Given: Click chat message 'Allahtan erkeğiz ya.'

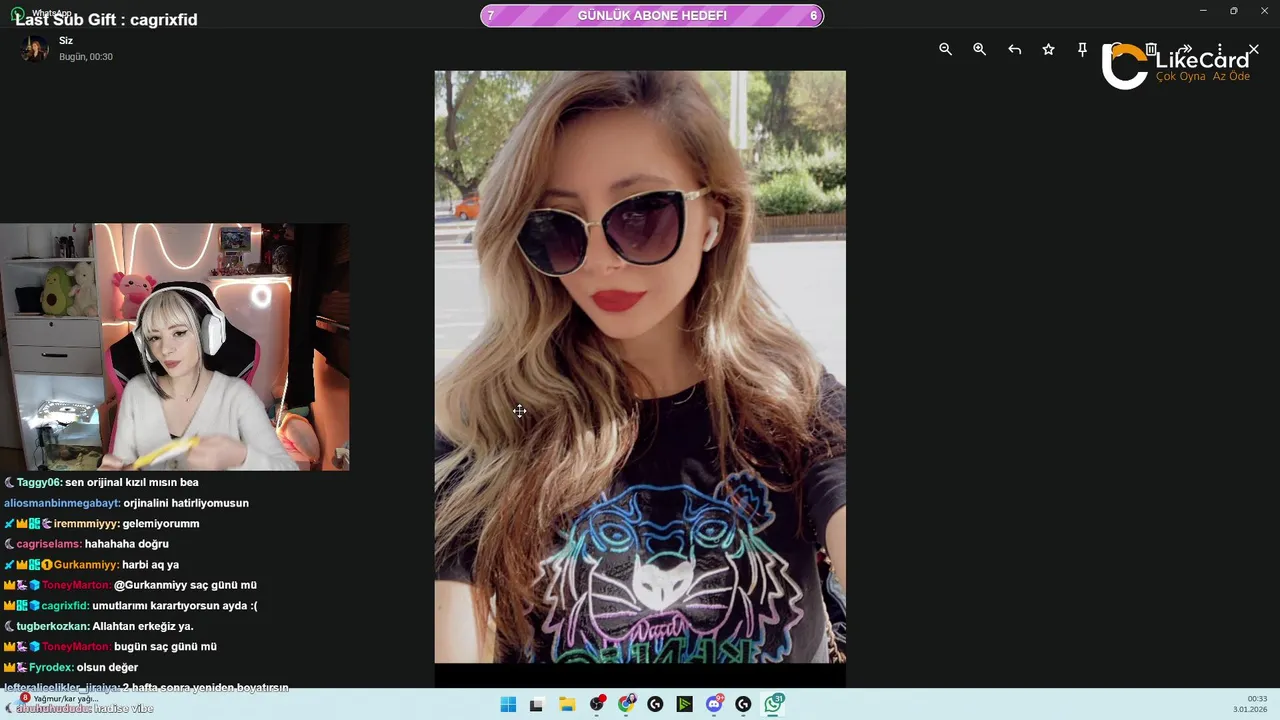Looking at the screenshot, I should (x=143, y=626).
